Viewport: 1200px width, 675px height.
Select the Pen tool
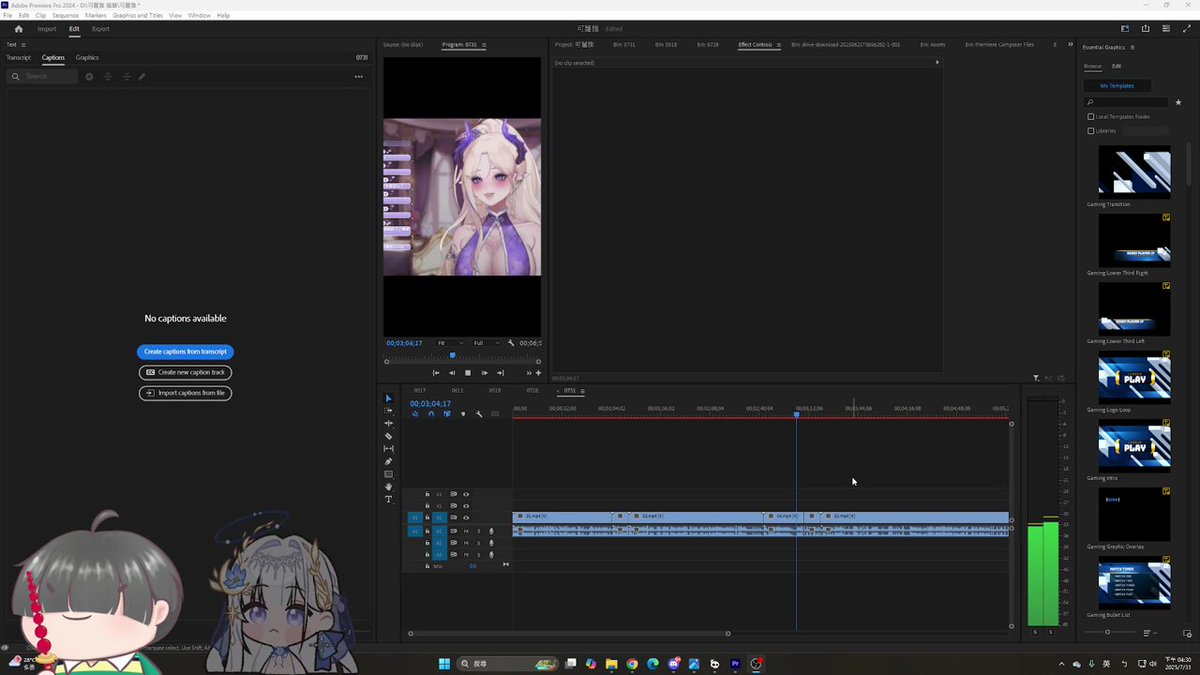(389, 461)
